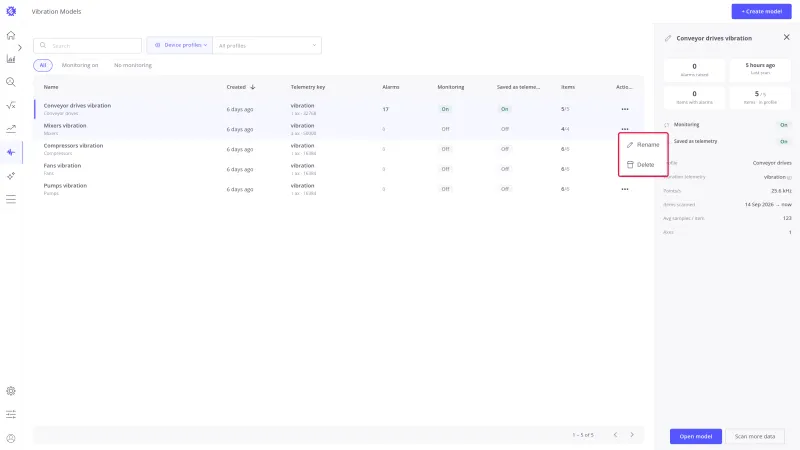This screenshot has width=800, height=450.
Task: Open the hamburger list sidebar icon
Action: pos(11,199)
